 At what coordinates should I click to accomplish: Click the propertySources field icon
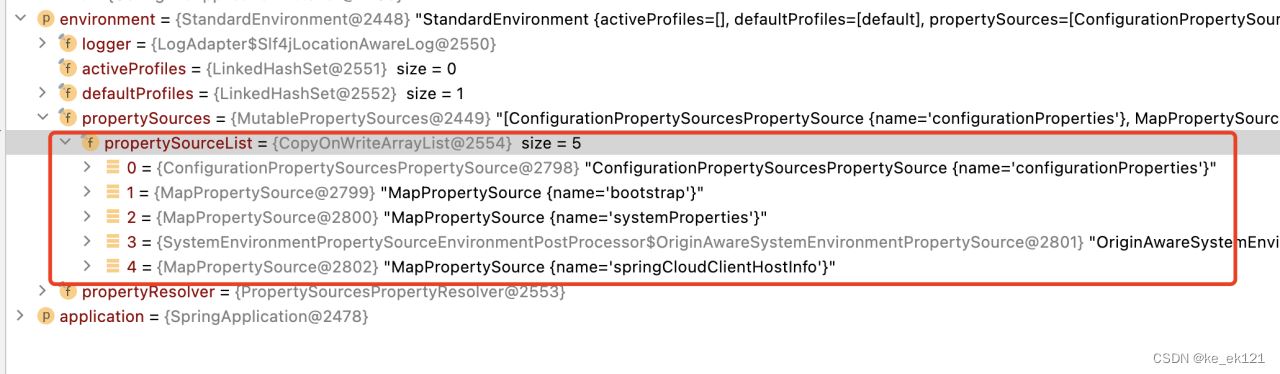click(67, 119)
